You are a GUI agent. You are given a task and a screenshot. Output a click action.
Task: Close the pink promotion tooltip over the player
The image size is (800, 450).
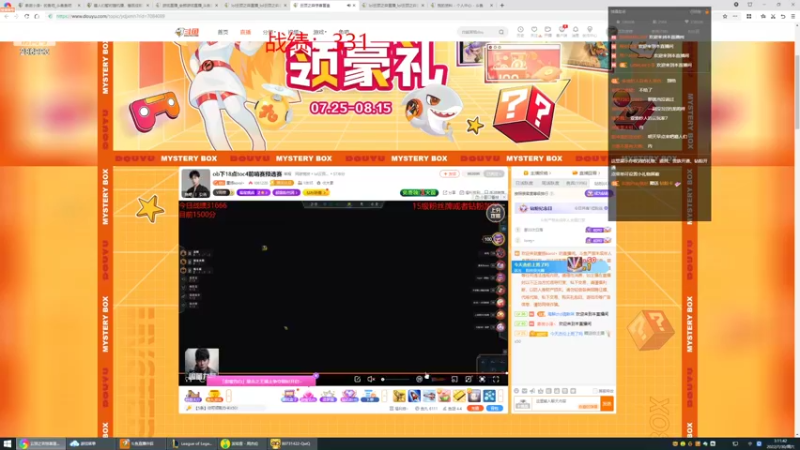(x=316, y=376)
